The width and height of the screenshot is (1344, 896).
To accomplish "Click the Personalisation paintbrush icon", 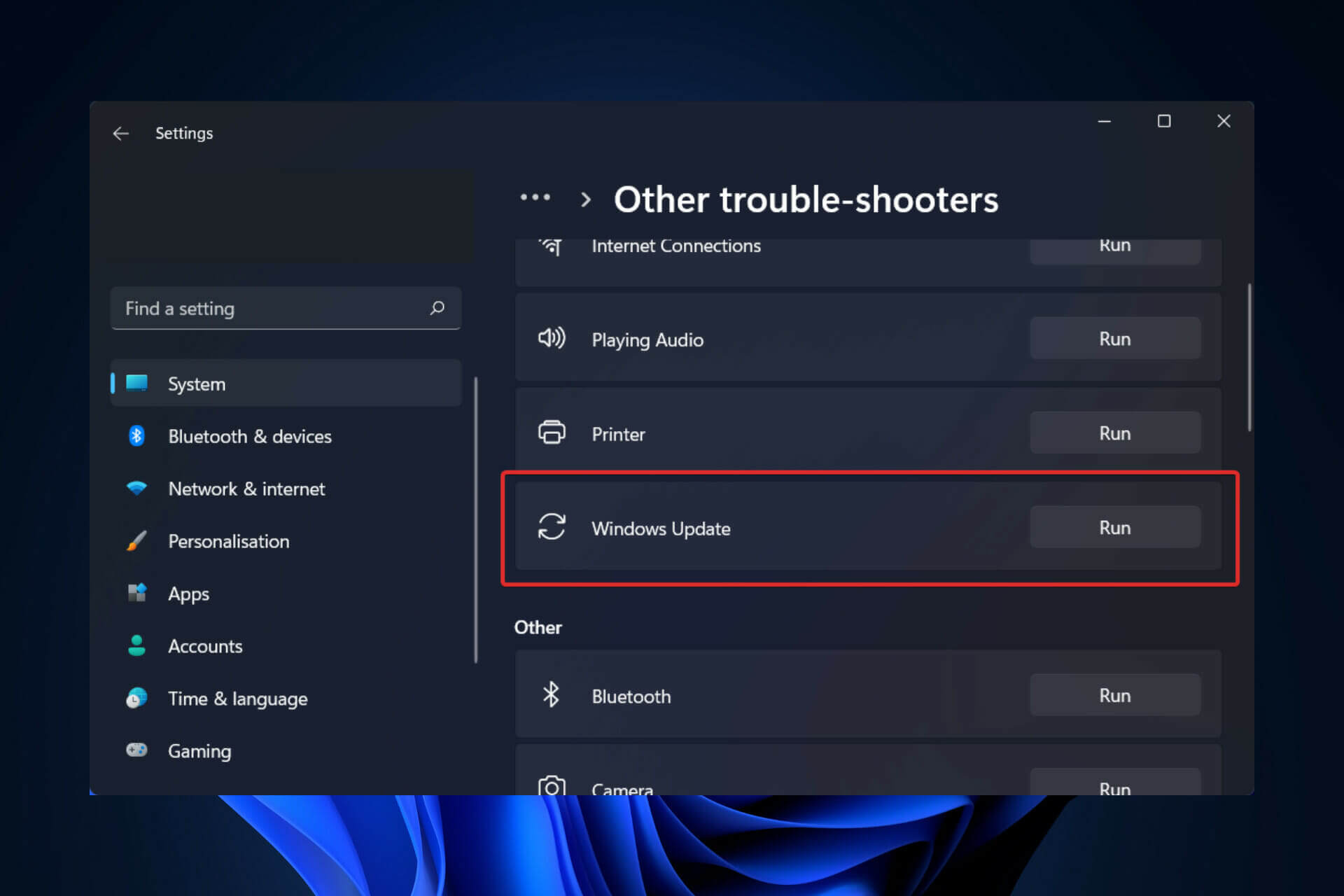I will click(x=136, y=540).
